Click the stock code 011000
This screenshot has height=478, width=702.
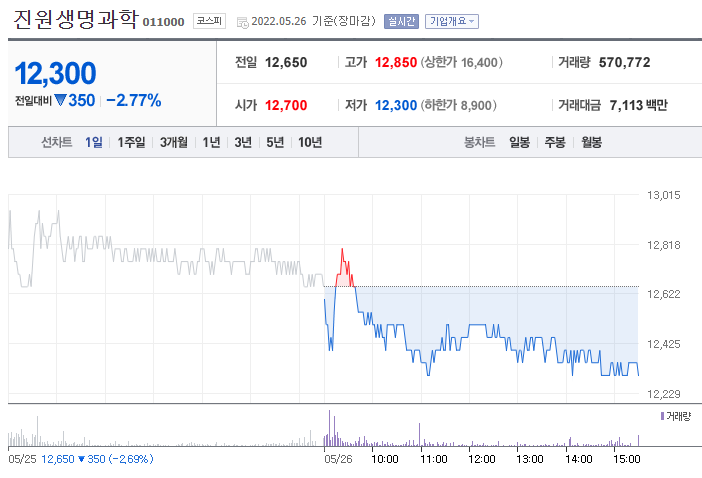click(163, 22)
